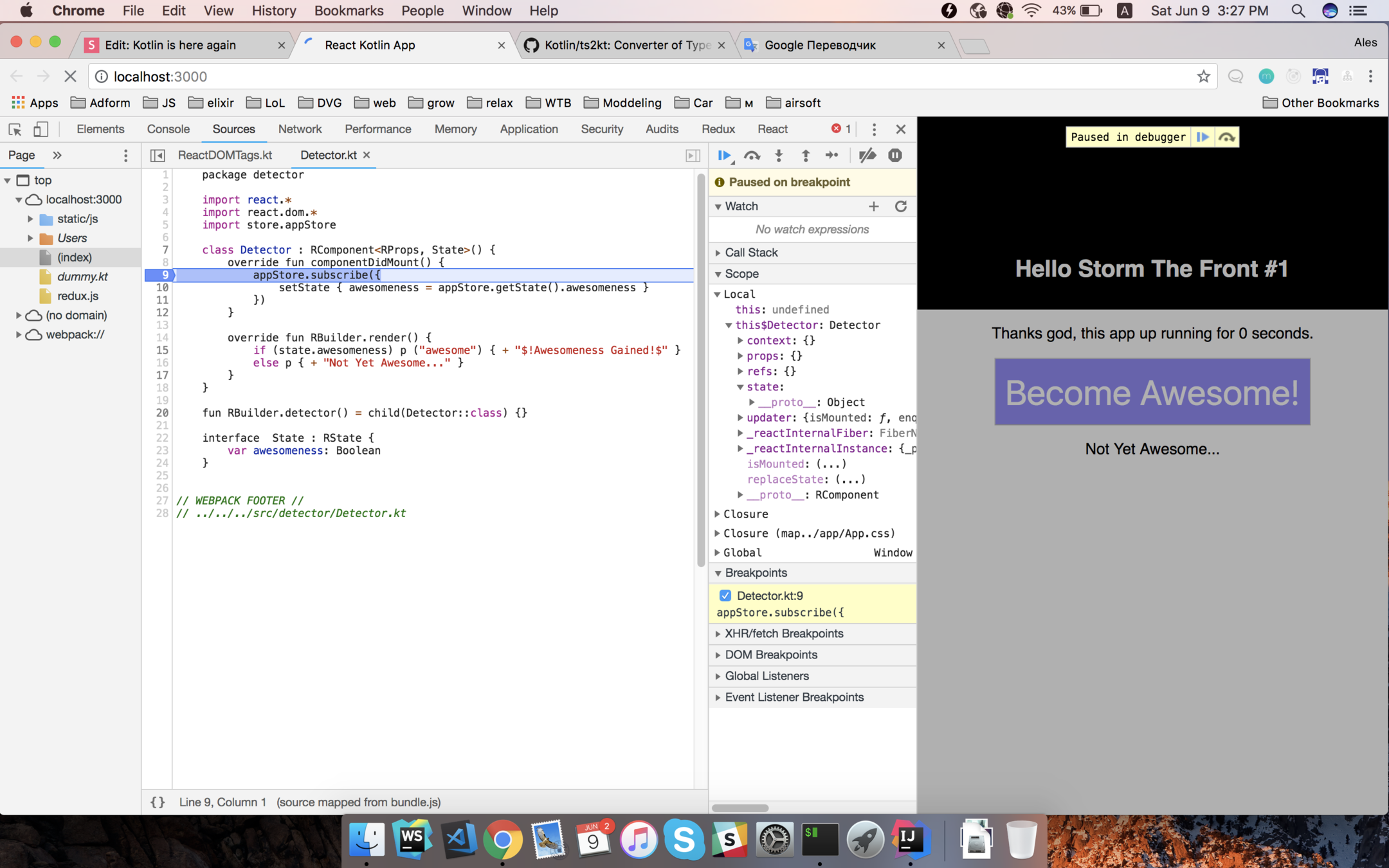Uncheck the Detector.kt:9 breakpoint checkbox

point(725,595)
